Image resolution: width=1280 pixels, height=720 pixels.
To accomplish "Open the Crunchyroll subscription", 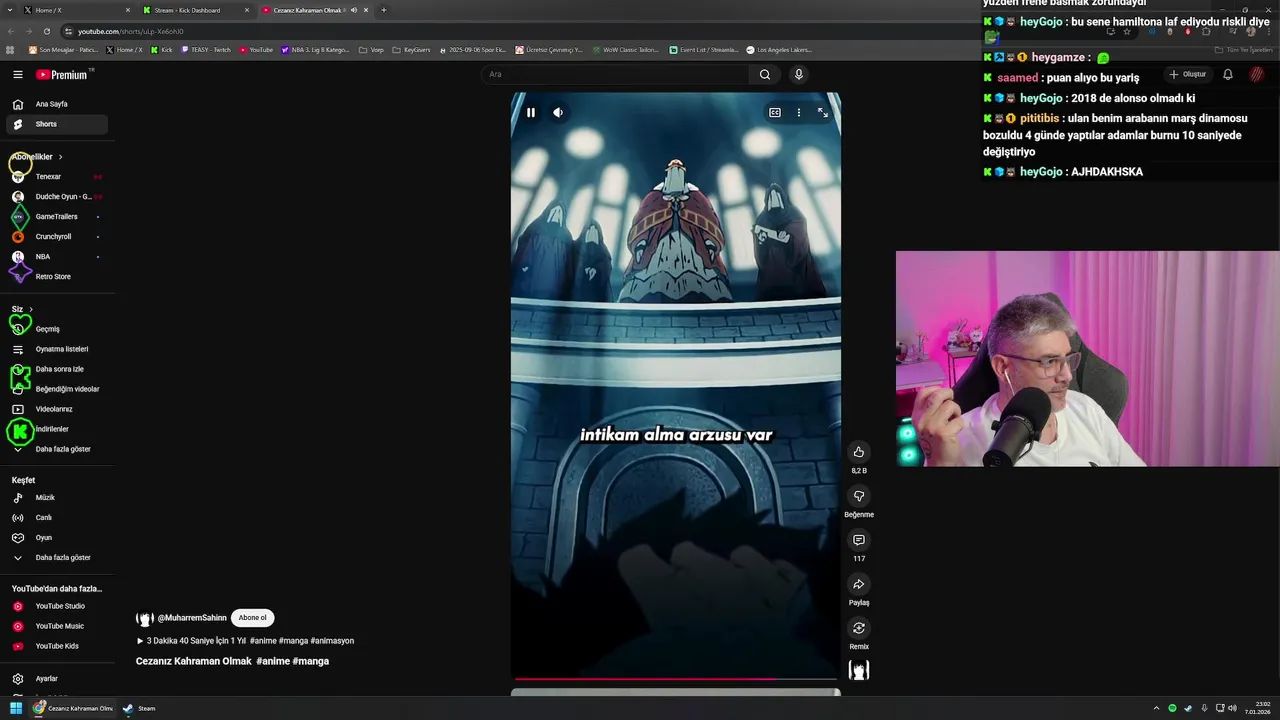I will 57,237.
